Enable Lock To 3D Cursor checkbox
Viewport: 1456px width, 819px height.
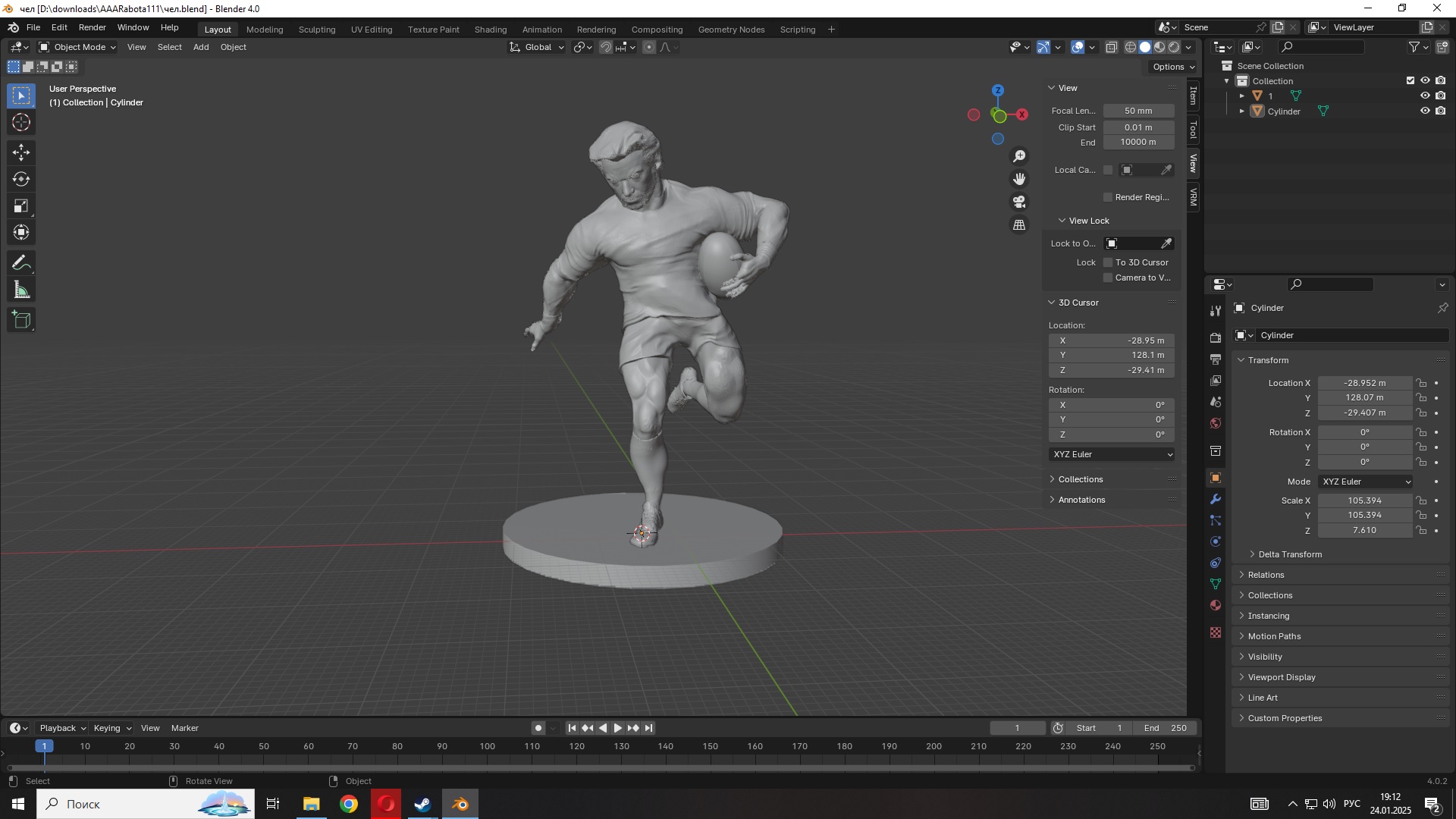point(1108,262)
